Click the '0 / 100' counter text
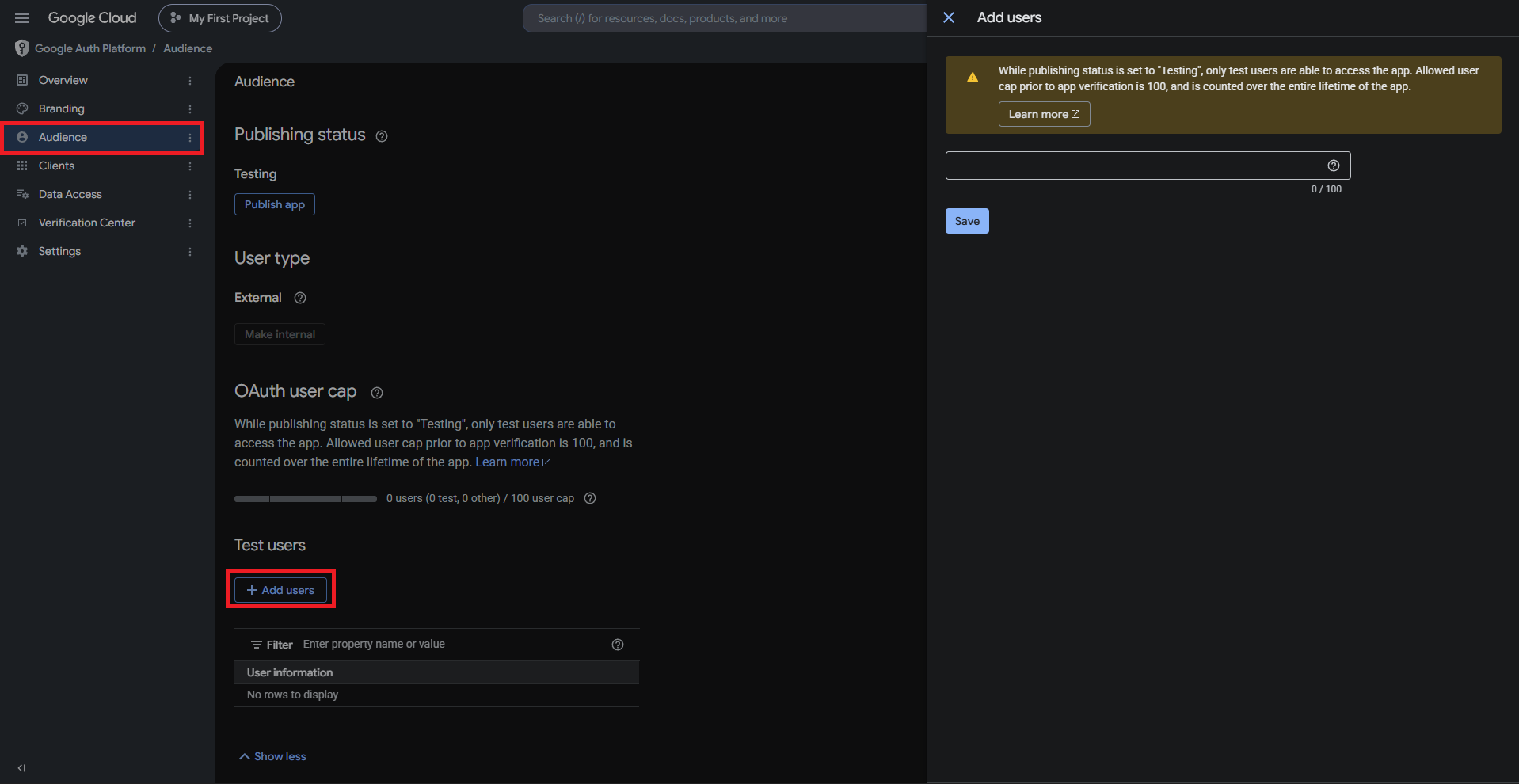This screenshot has width=1519, height=784. click(1327, 189)
